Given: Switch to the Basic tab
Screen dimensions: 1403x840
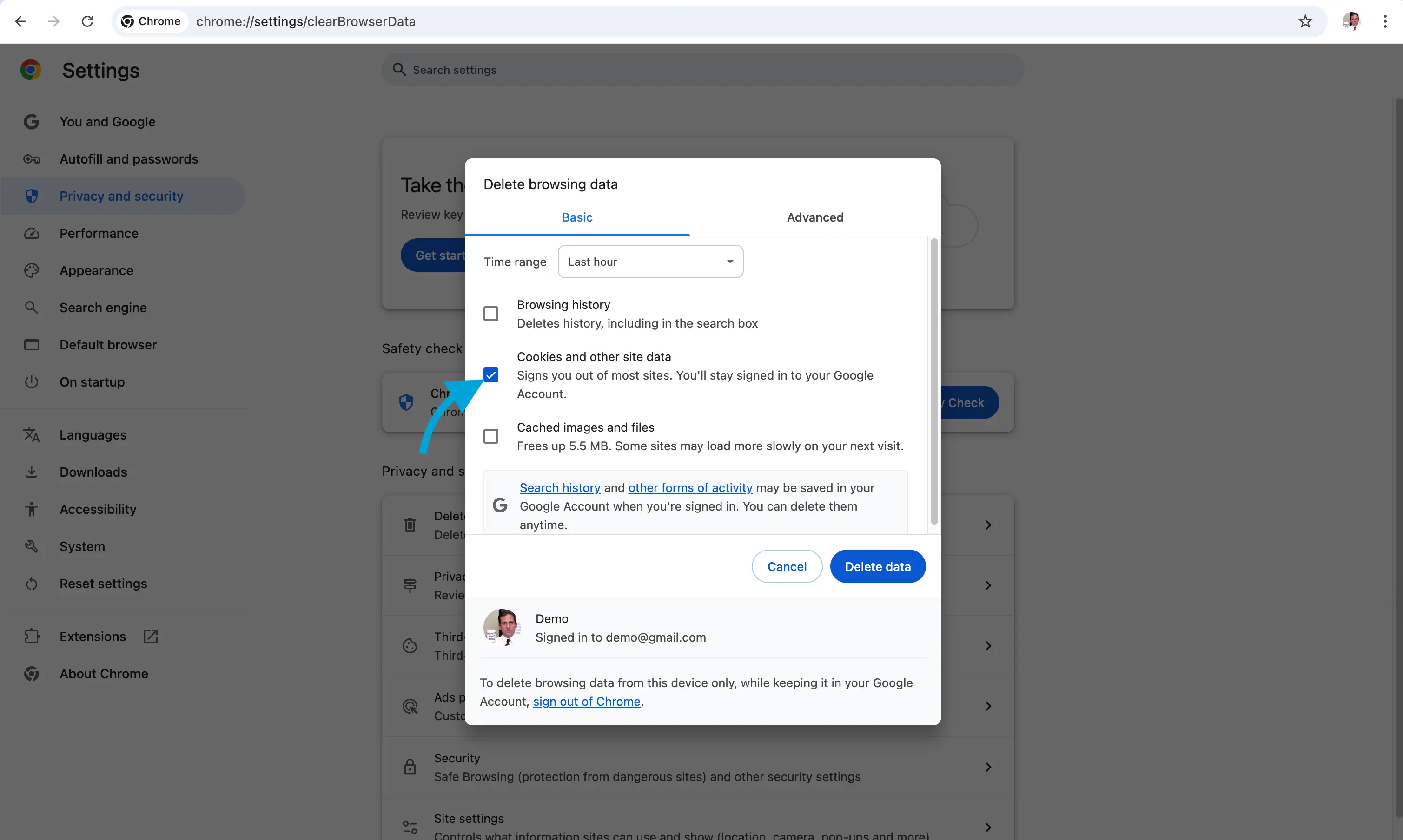Looking at the screenshot, I should [577, 217].
